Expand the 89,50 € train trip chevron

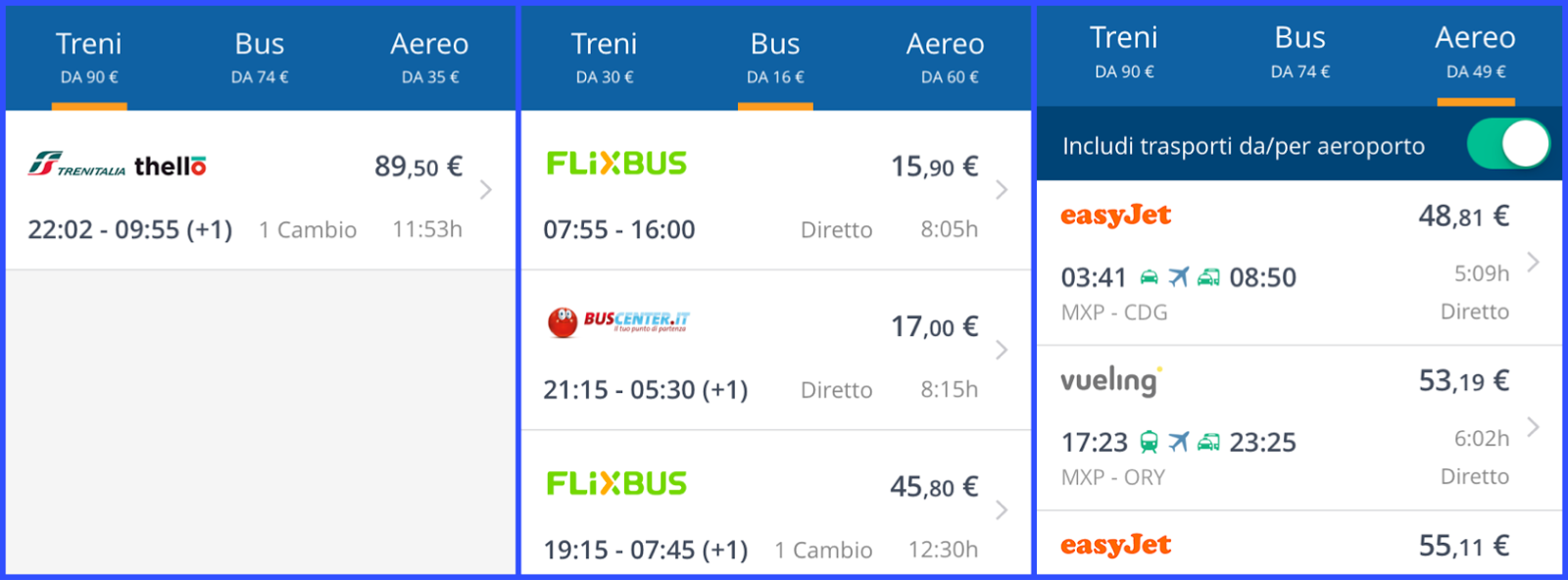486,190
